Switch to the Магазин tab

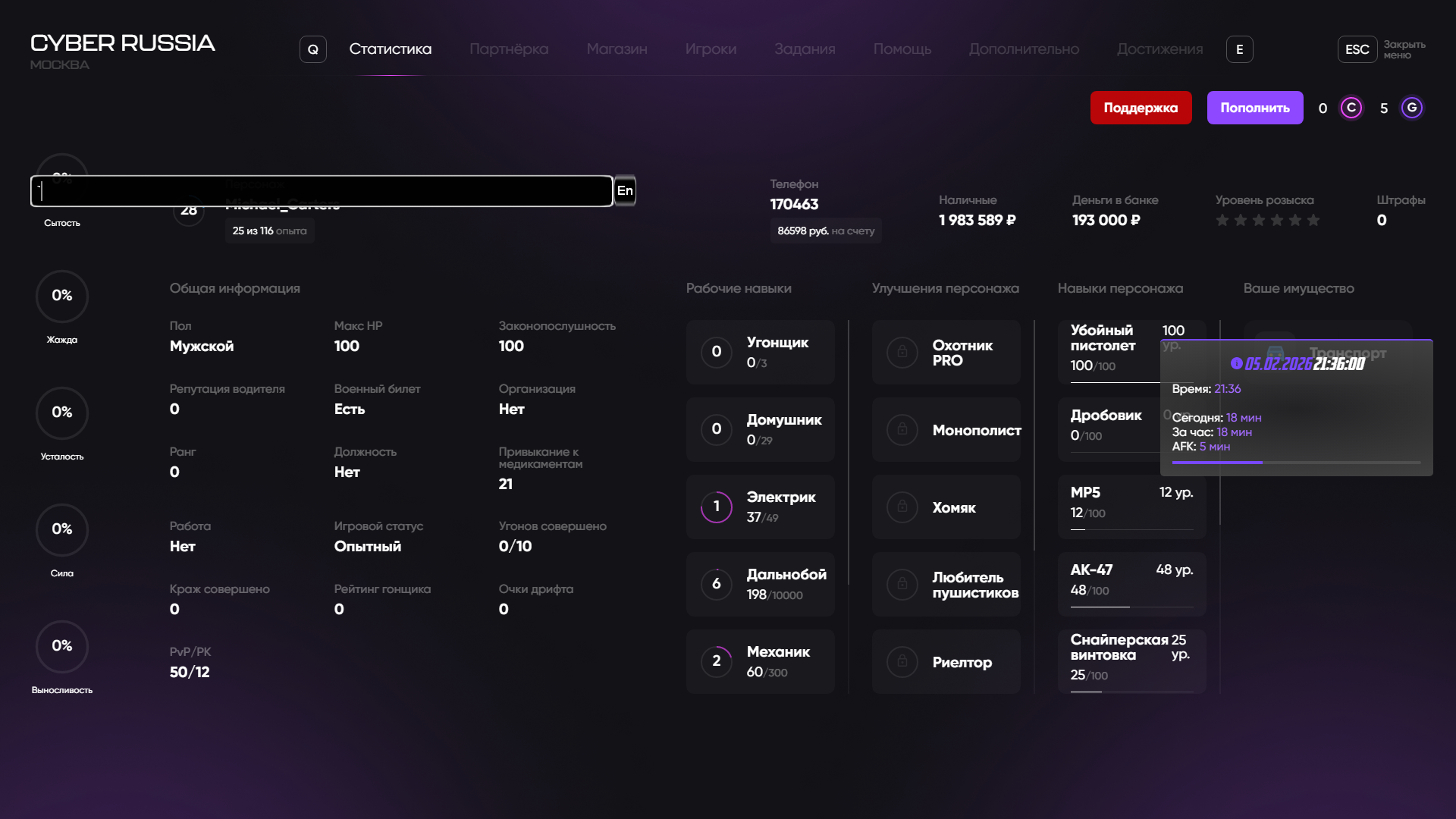(x=617, y=49)
